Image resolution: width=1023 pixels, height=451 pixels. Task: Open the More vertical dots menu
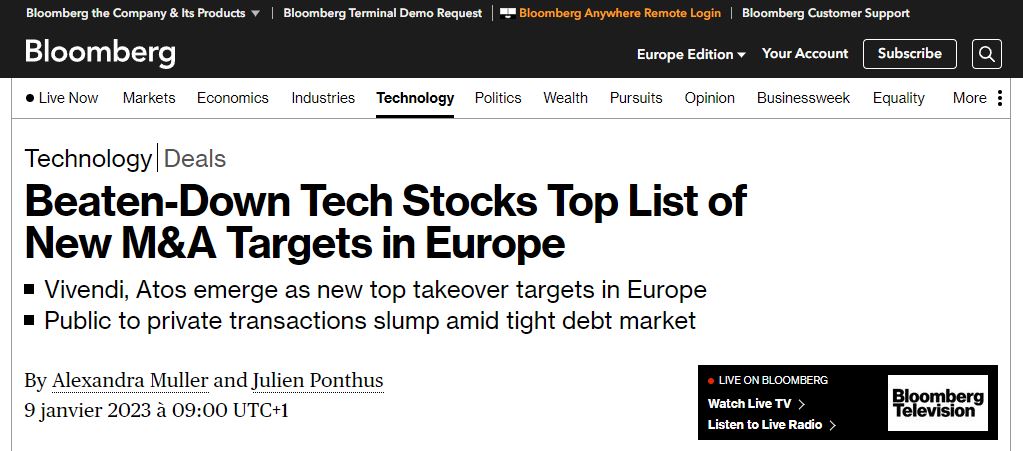pyautogui.click(x=1000, y=98)
